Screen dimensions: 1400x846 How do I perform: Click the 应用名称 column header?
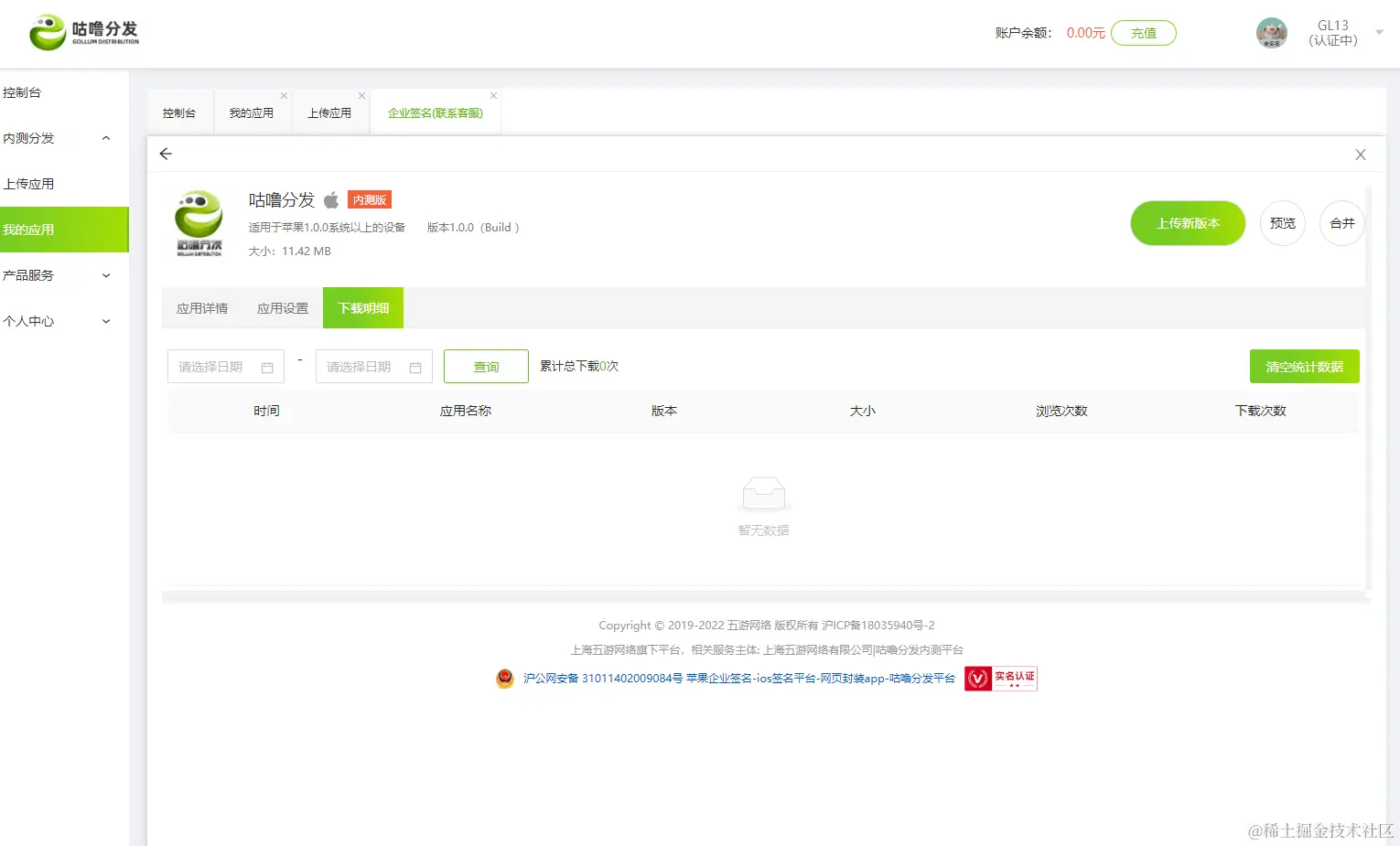466,411
